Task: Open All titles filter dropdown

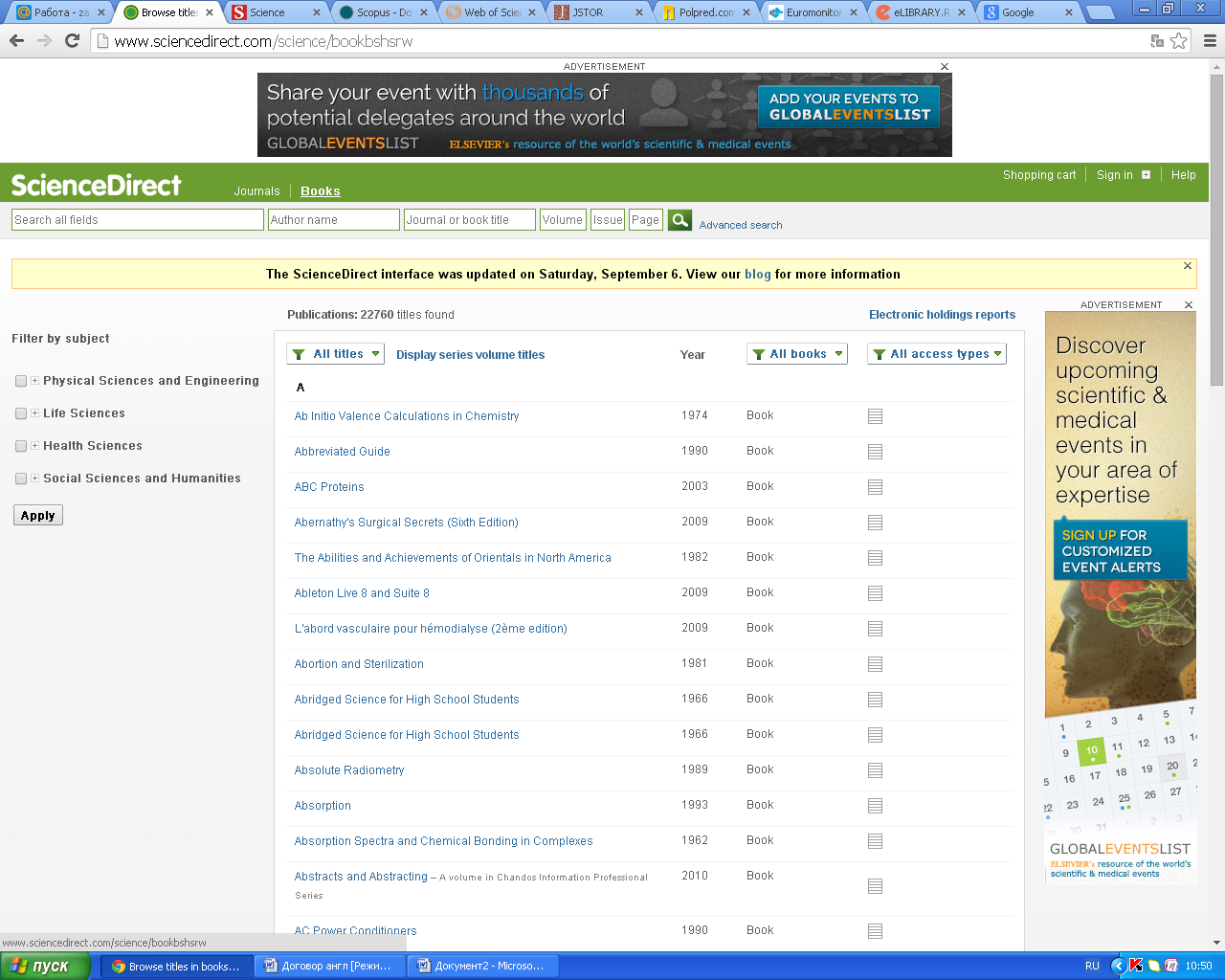Action: (335, 354)
